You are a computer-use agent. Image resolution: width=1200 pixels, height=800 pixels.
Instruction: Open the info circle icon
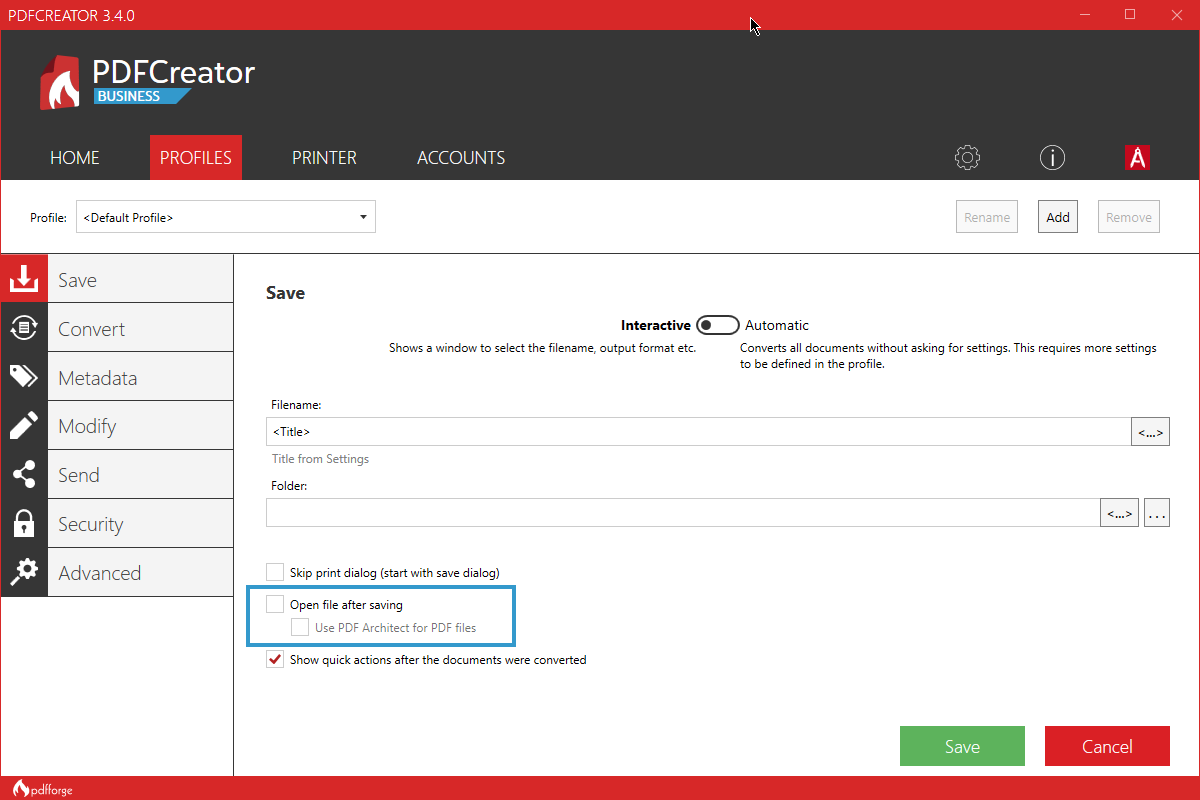[1052, 157]
